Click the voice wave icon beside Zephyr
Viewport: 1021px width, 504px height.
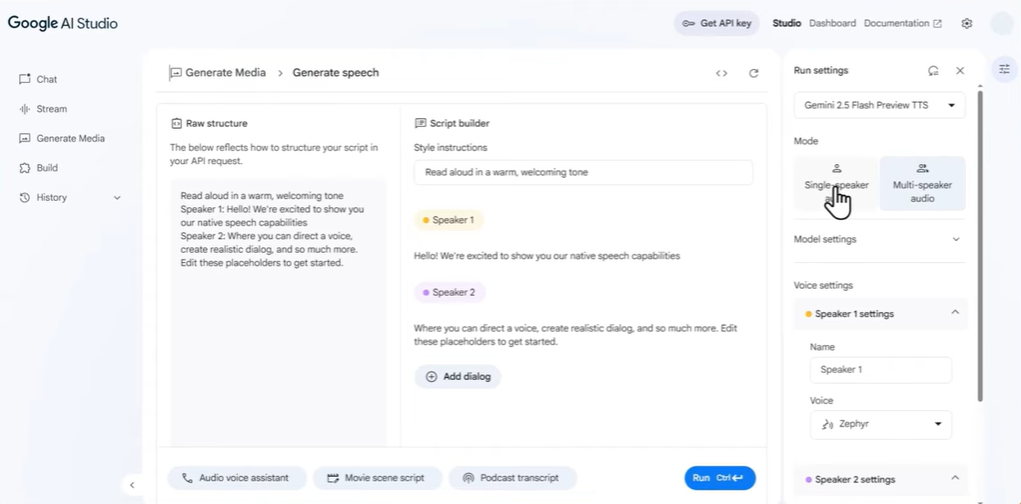tap(827, 425)
